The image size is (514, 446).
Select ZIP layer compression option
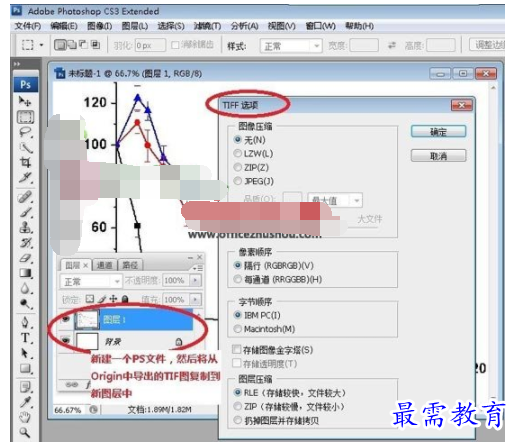pos(237,407)
